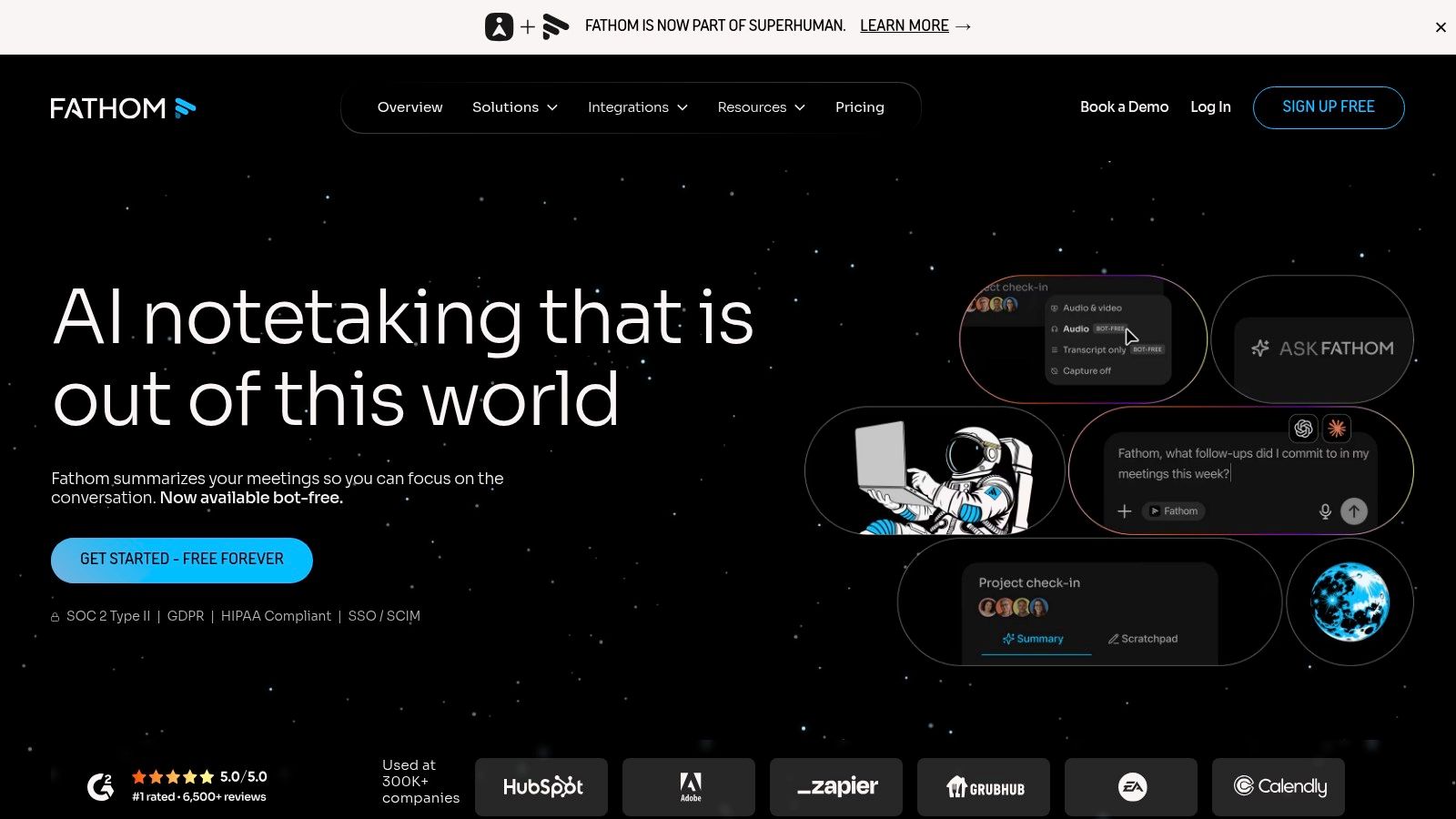The image size is (1456, 819).
Task: Open the Overview navigation item
Action: [410, 107]
